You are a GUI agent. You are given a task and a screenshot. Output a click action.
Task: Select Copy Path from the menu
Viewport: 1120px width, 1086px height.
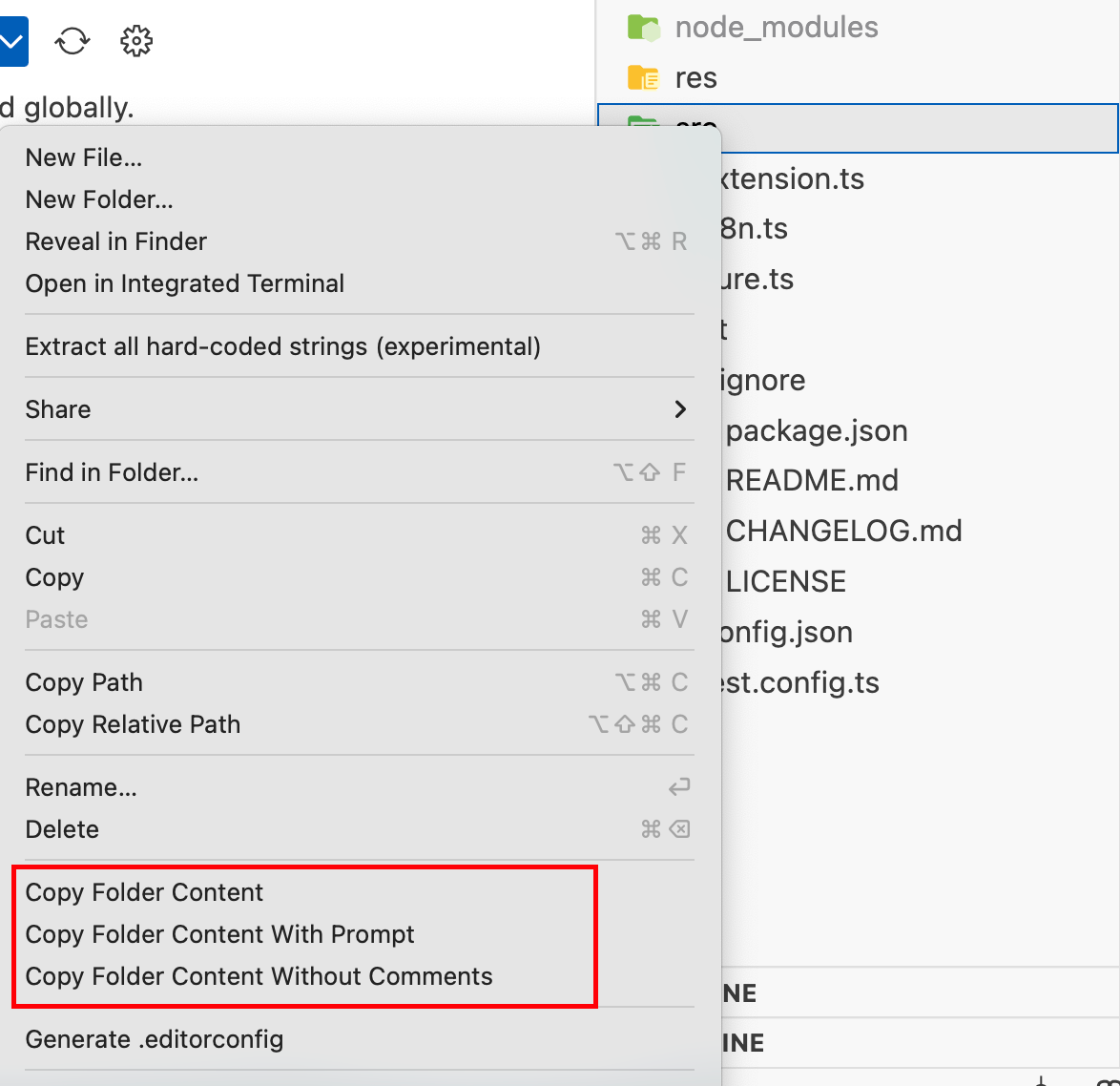tap(84, 682)
